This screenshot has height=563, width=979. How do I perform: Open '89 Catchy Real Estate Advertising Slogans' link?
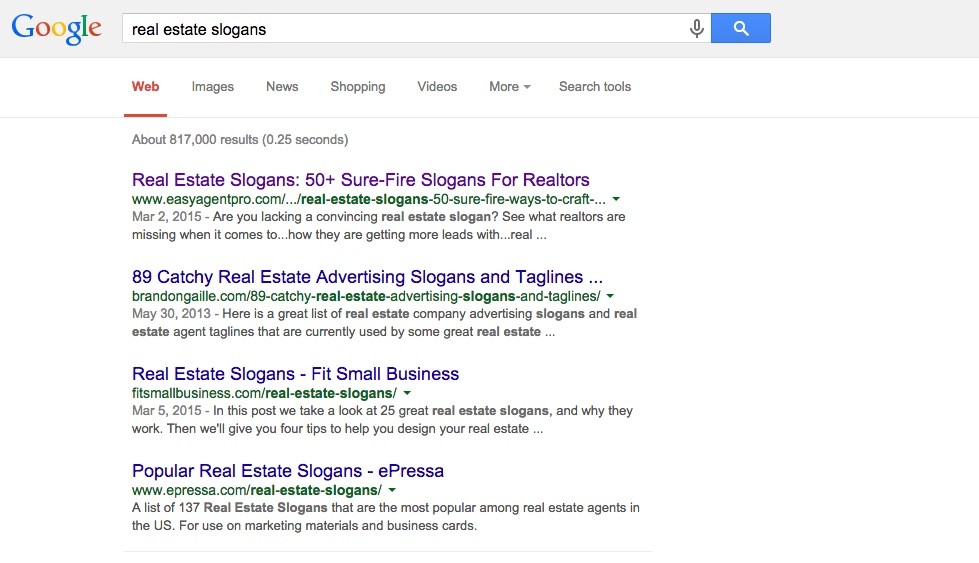click(x=367, y=277)
